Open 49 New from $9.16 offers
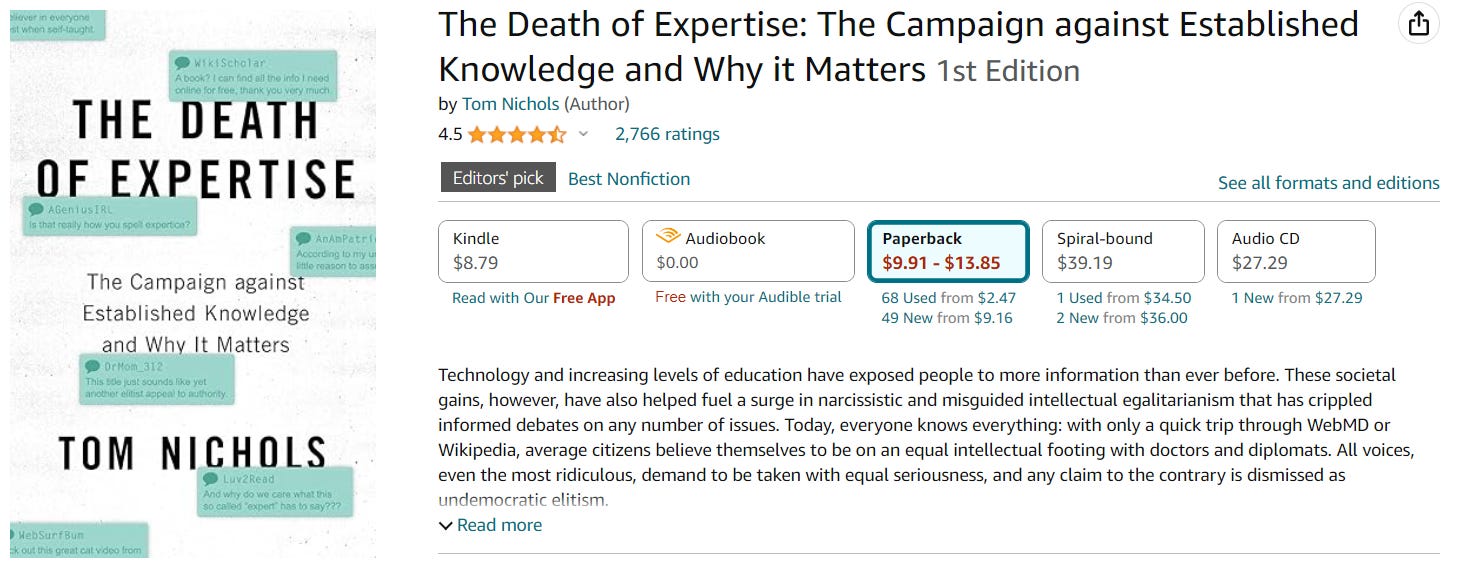Image resolution: width=1481 pixels, height=570 pixels. [x=946, y=318]
